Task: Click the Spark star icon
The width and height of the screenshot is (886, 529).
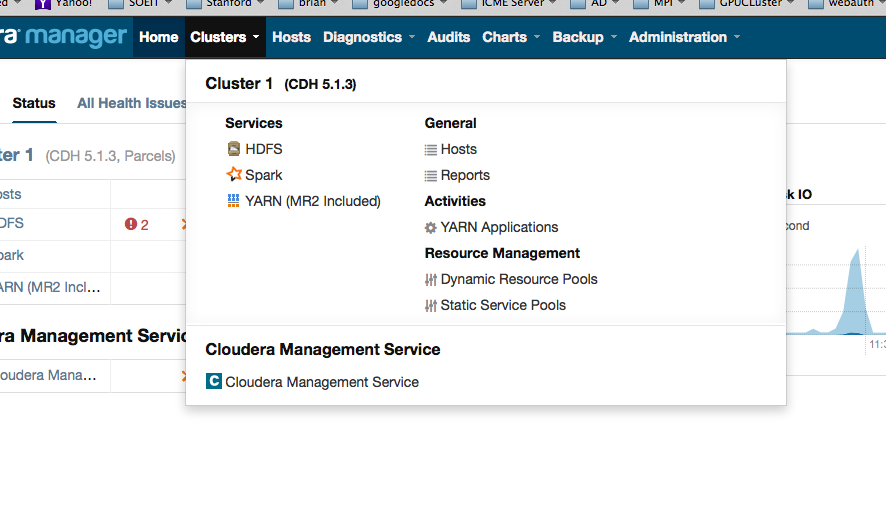Action: coord(233,174)
